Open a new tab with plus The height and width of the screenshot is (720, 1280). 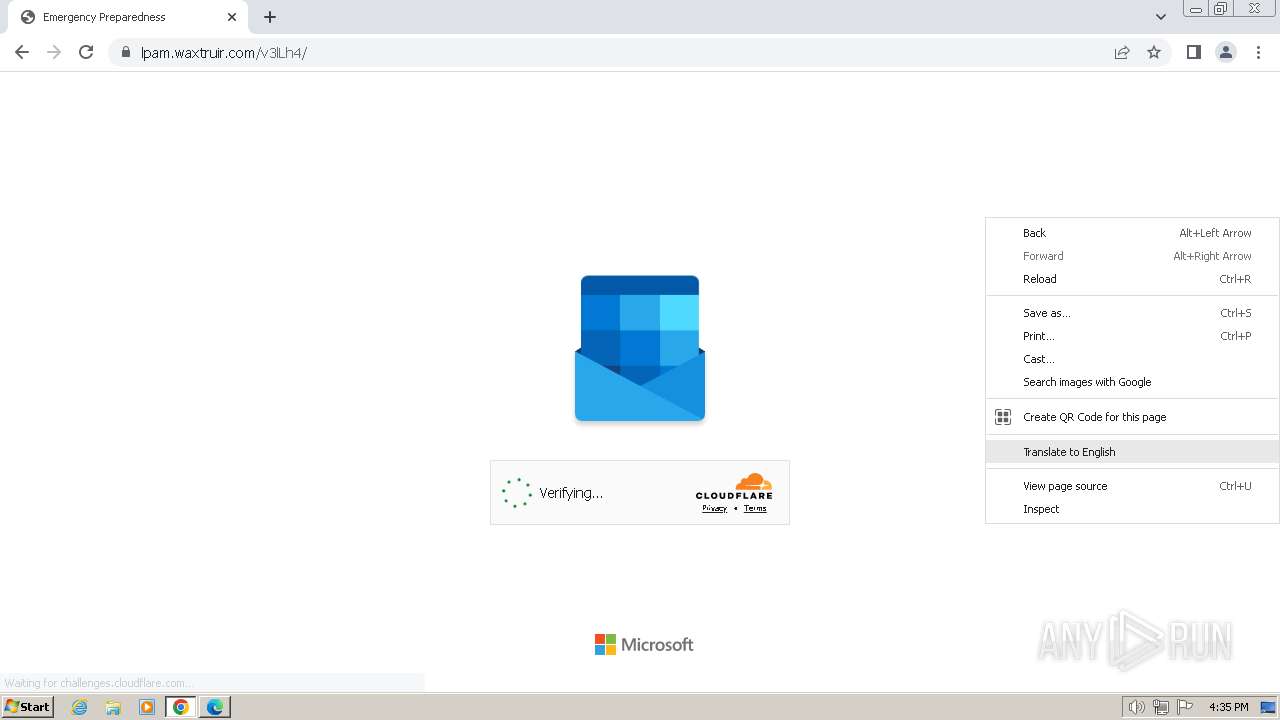270,17
